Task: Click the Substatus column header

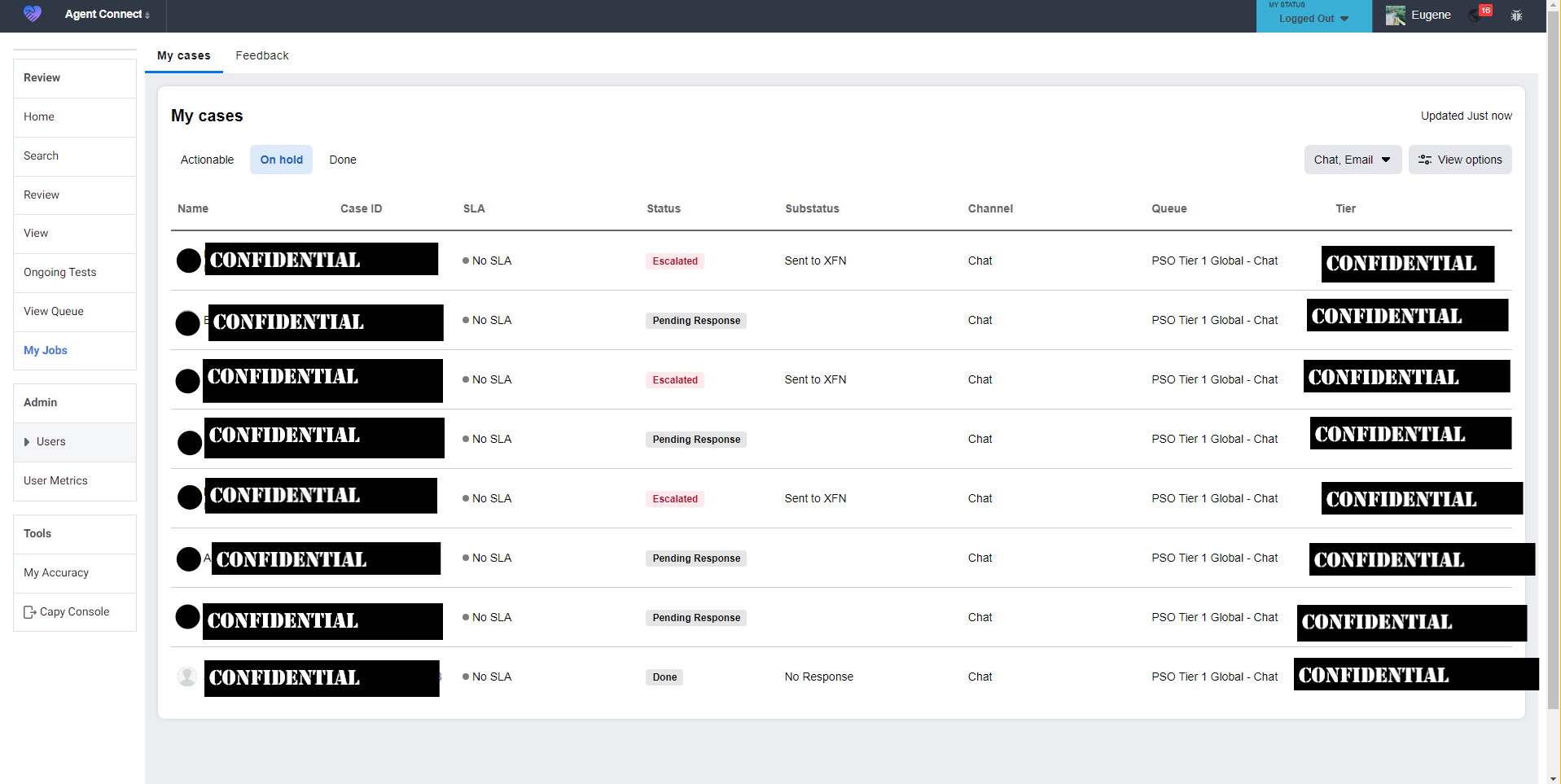Action: click(x=812, y=208)
